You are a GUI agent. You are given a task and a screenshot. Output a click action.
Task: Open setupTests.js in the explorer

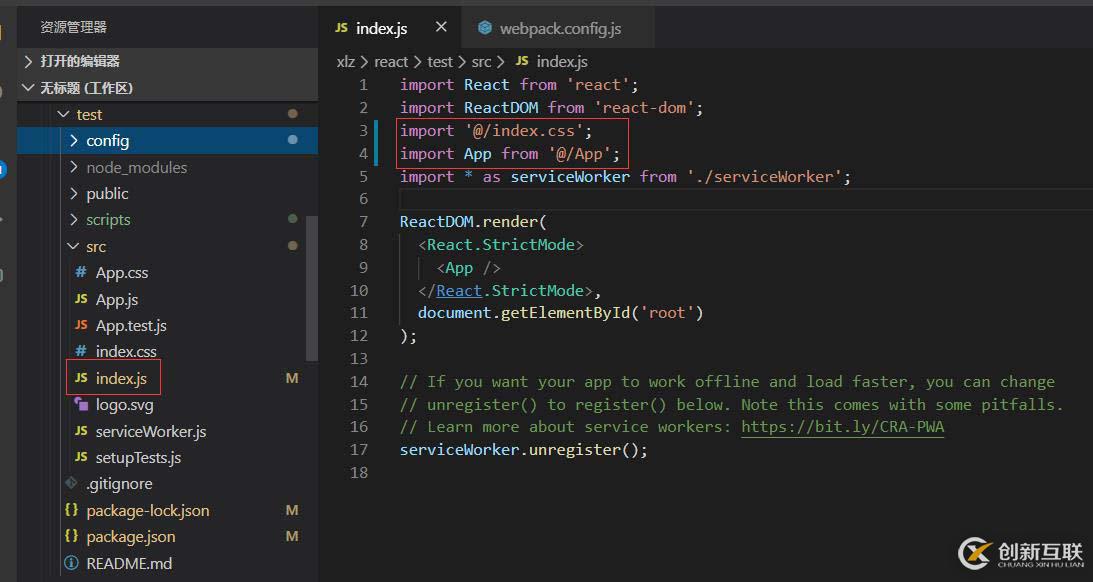coord(138,458)
